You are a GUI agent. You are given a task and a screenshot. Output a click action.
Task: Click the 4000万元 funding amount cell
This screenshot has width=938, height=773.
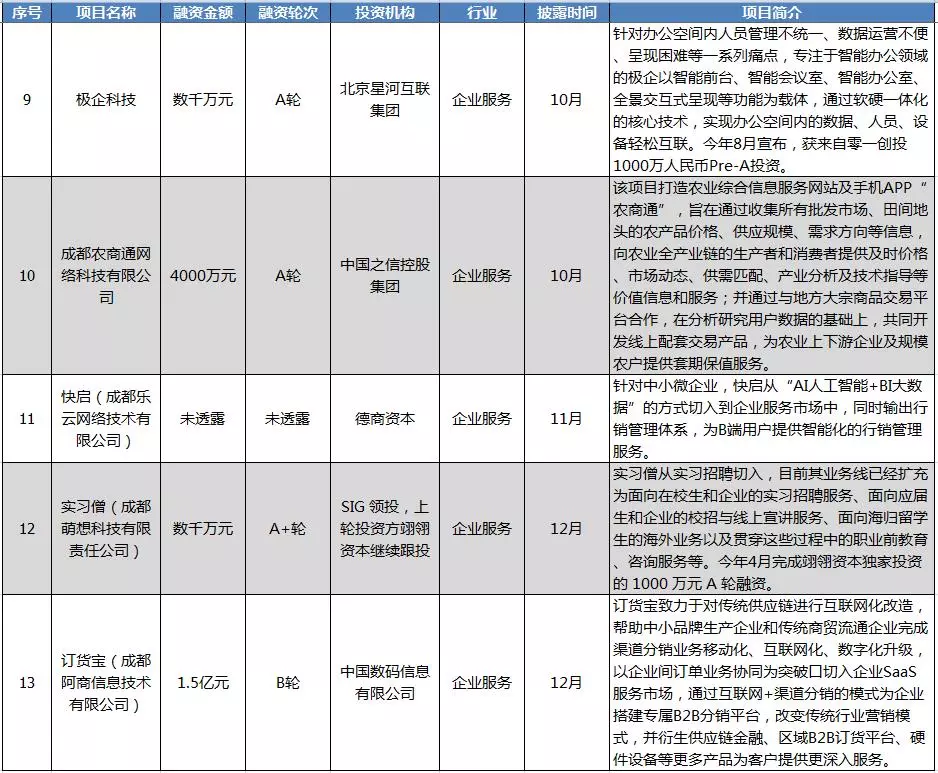click(202, 273)
